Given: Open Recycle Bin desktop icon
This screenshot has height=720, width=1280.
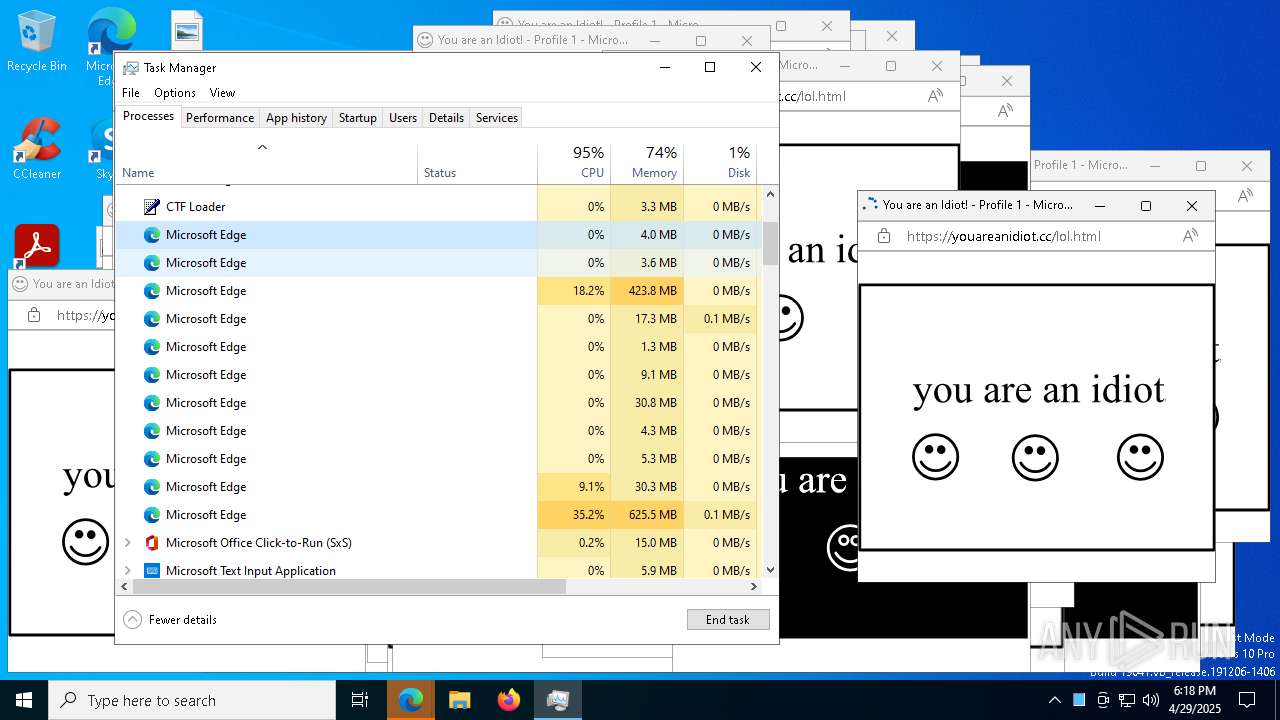Looking at the screenshot, I should (37, 41).
